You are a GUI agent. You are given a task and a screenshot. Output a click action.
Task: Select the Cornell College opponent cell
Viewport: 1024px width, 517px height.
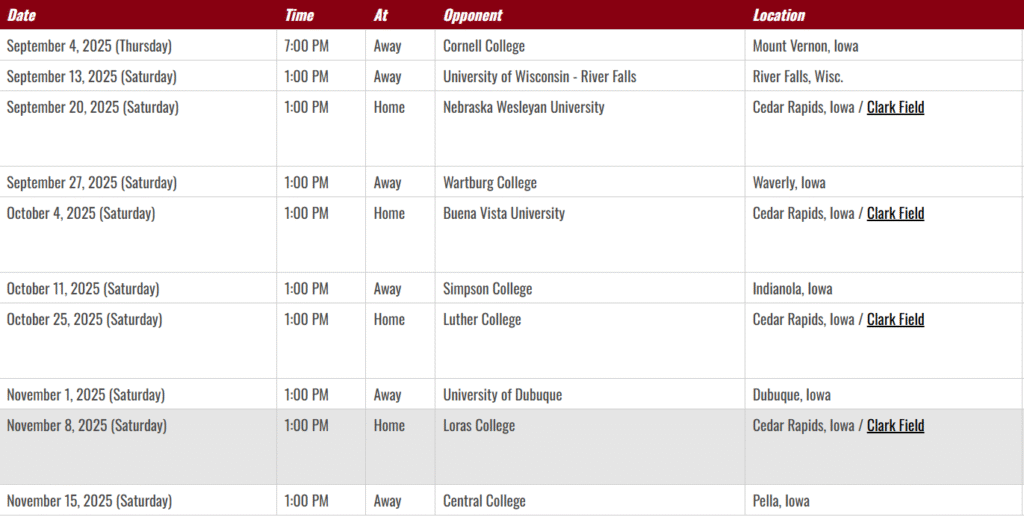[484, 46]
